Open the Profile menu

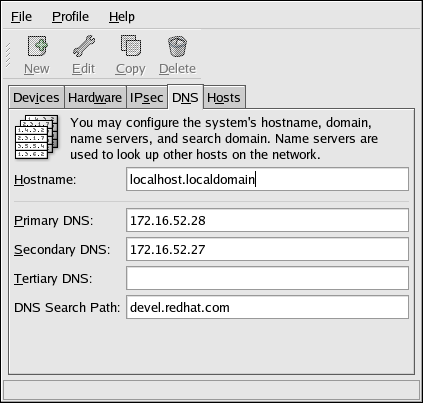[70, 17]
